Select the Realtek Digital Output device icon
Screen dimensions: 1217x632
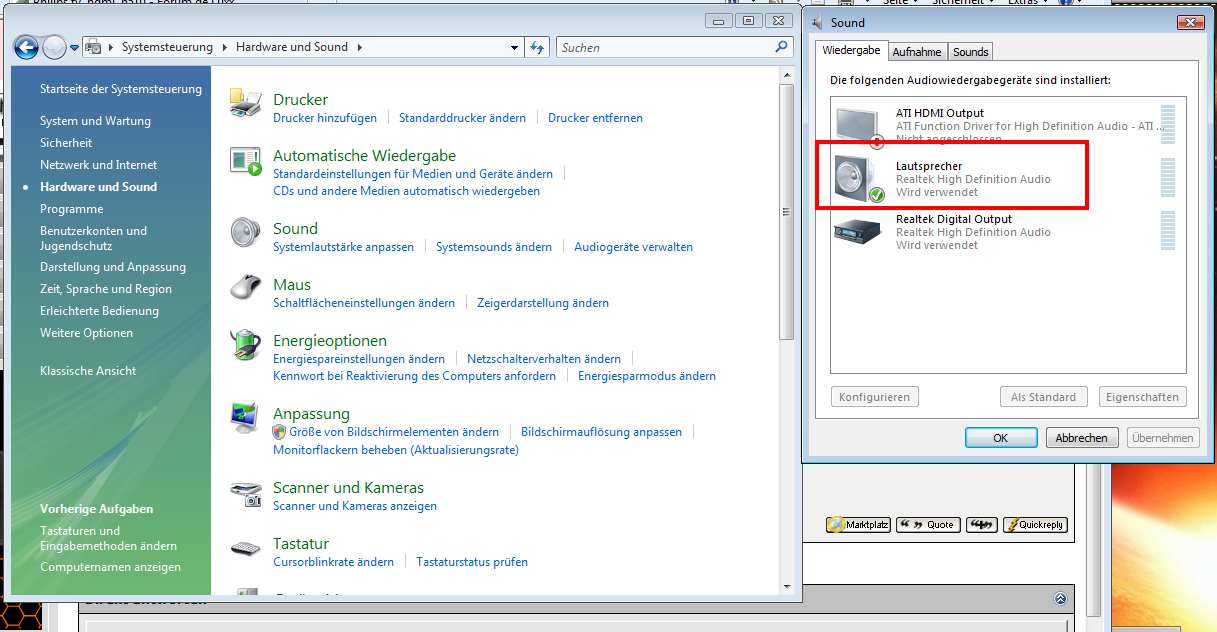[x=859, y=232]
